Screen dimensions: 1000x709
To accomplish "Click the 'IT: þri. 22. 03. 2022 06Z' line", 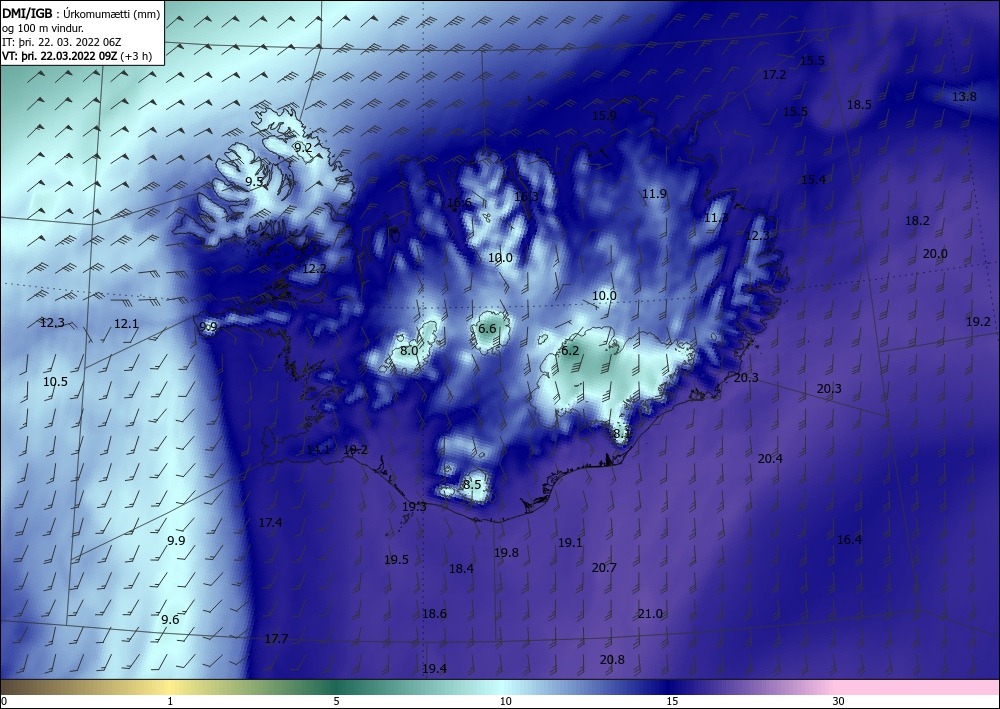I will click(61, 42).
